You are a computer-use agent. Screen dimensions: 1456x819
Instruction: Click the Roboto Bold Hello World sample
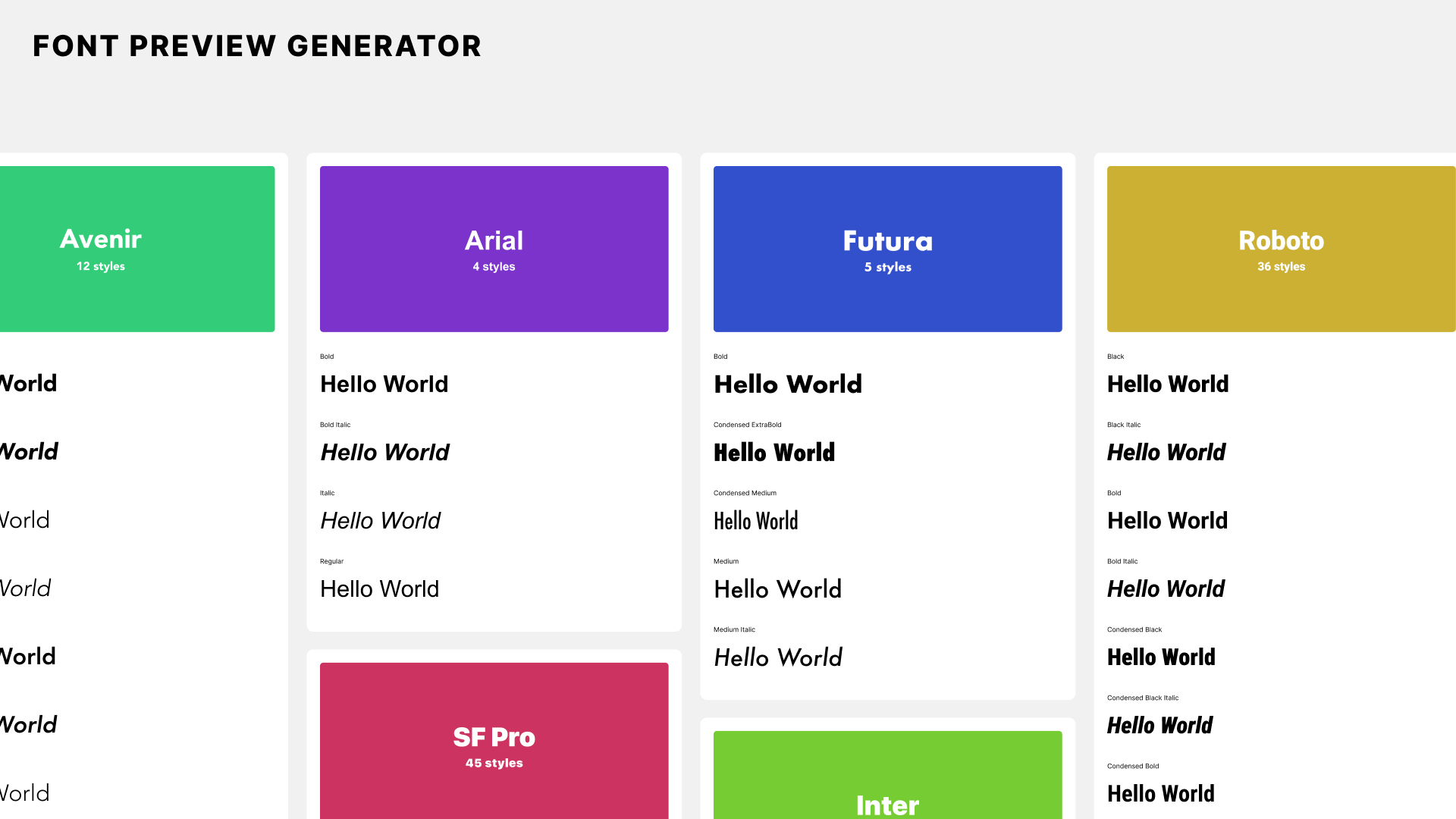coord(1167,520)
